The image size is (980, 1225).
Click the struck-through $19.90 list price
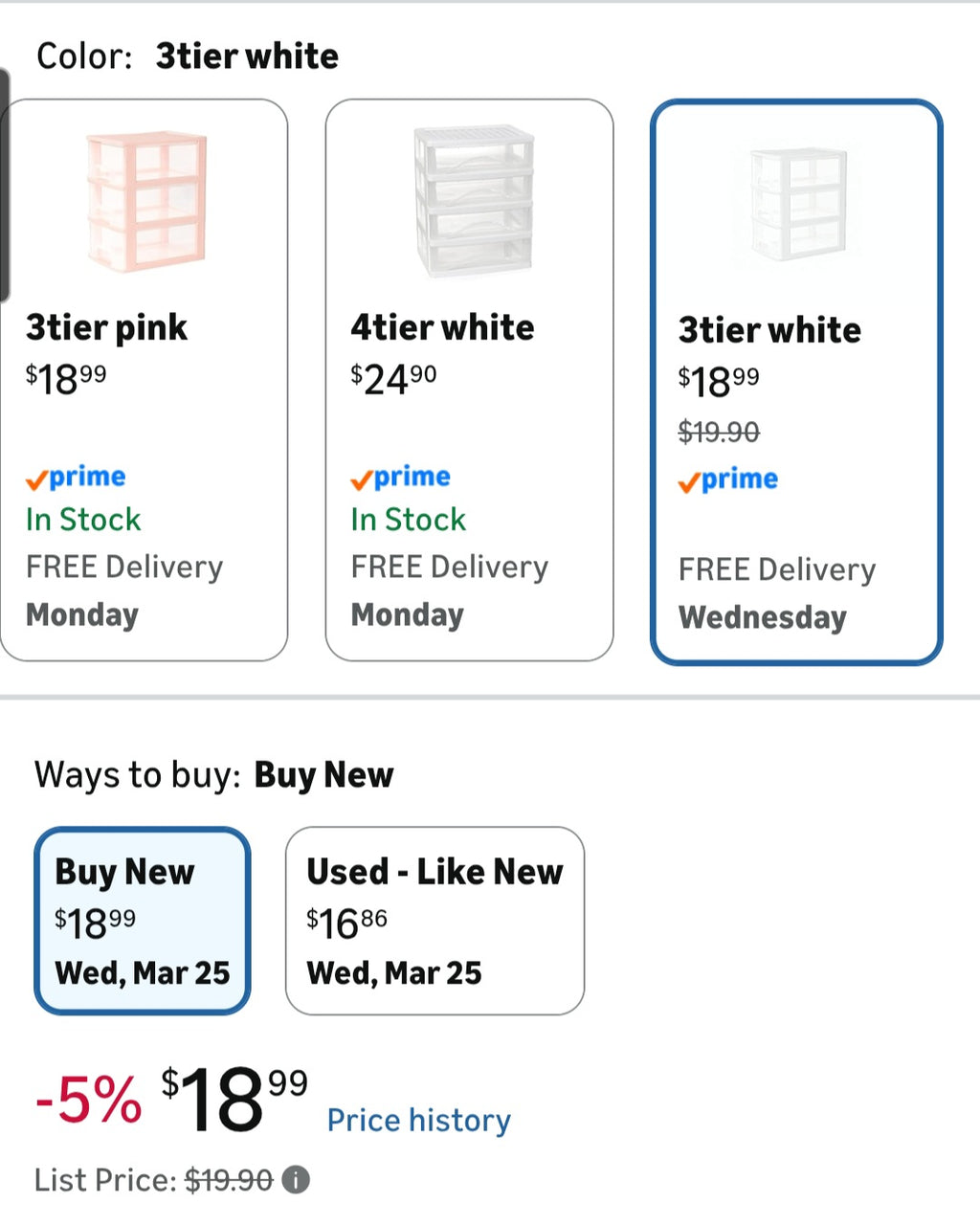coord(227,1179)
